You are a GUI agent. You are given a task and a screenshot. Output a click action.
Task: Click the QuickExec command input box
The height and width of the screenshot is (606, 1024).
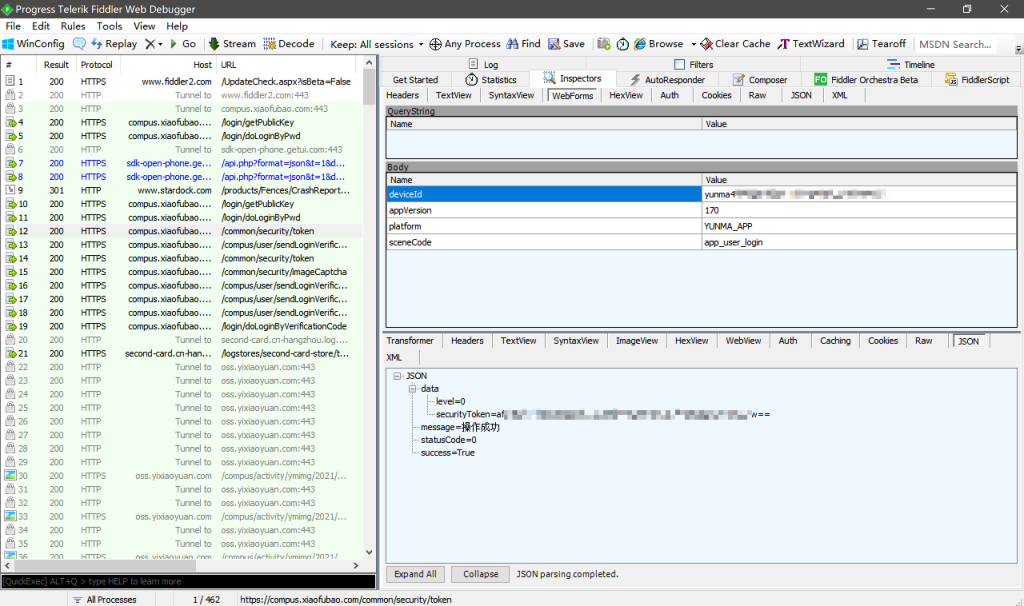(188, 581)
